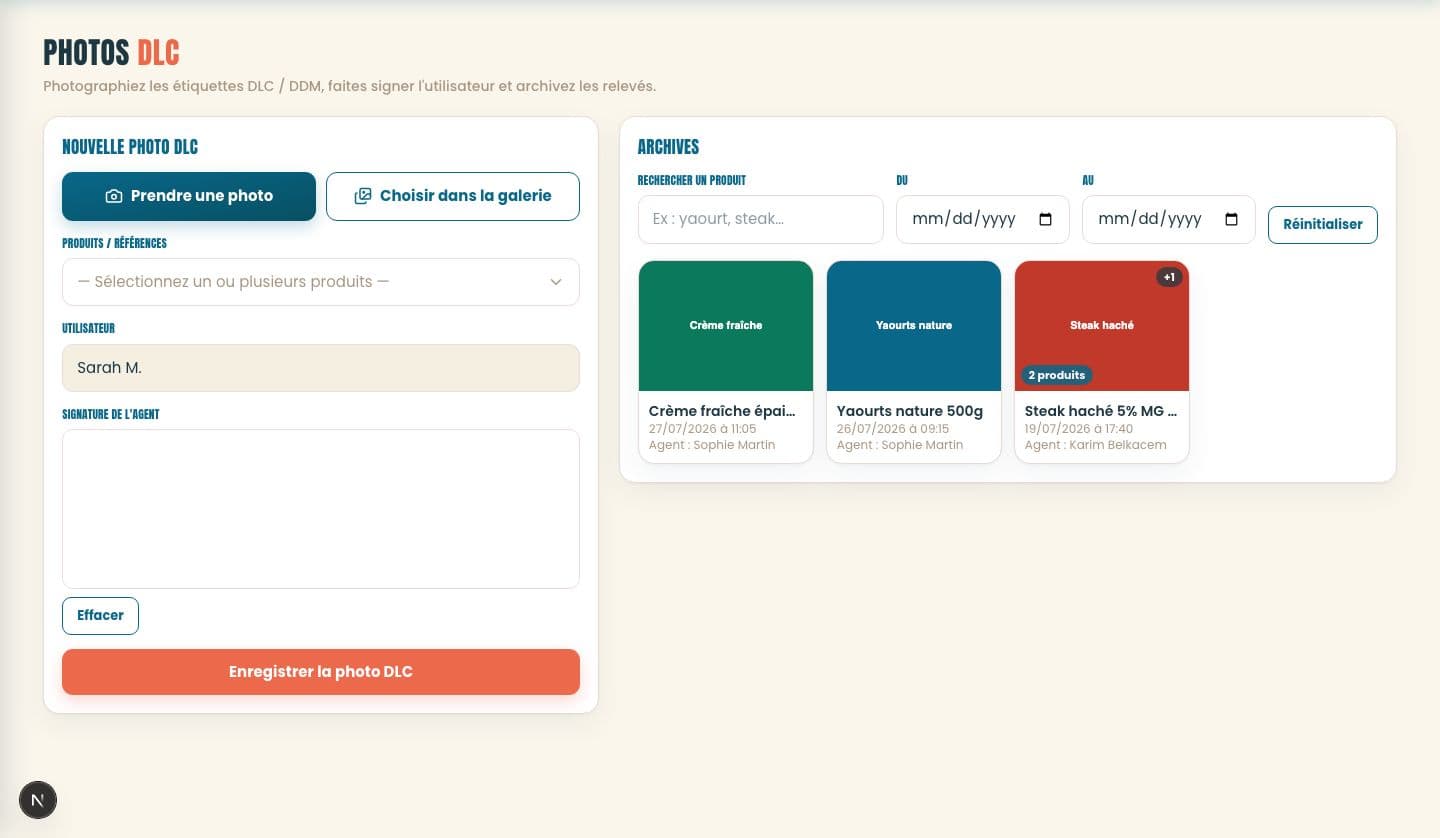The height and width of the screenshot is (838, 1440).
Task: Click the Utilisateur field showing Sarah M.
Action: point(321,368)
